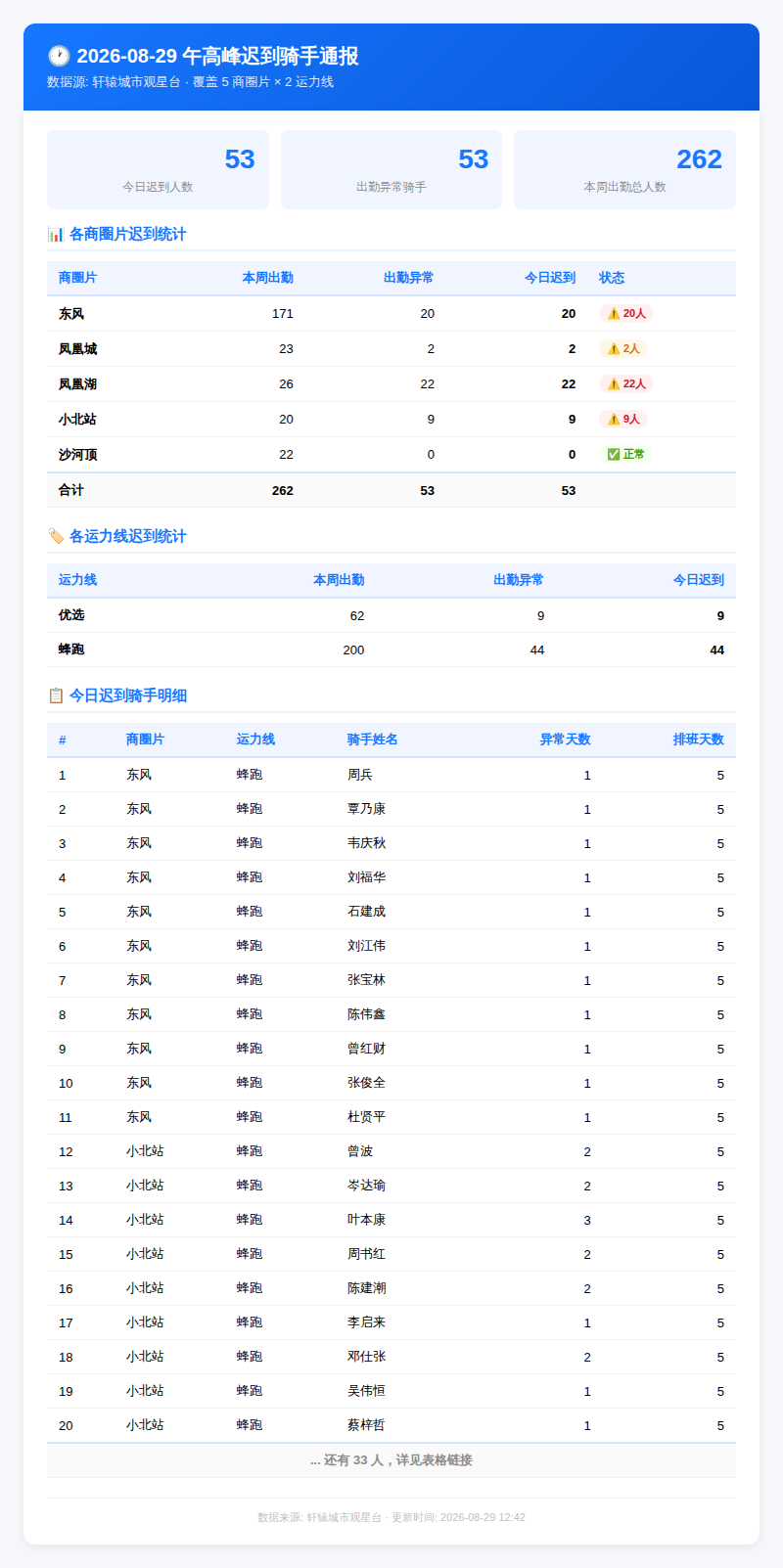Click the 沙河顶 district name
This screenshot has height=1568, width=783.
[x=77, y=455]
